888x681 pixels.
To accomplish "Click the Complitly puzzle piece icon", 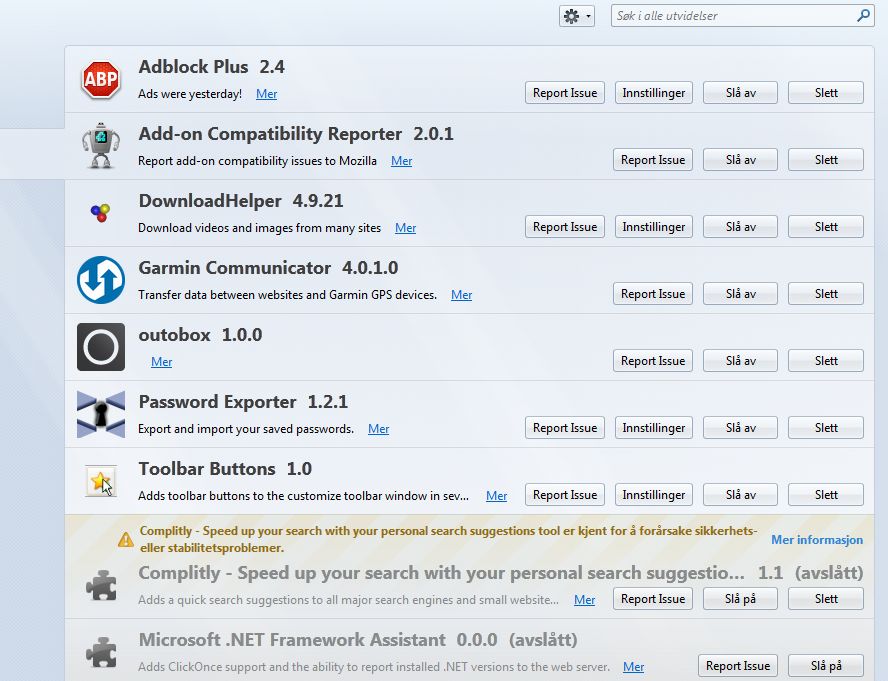I will 101,585.
